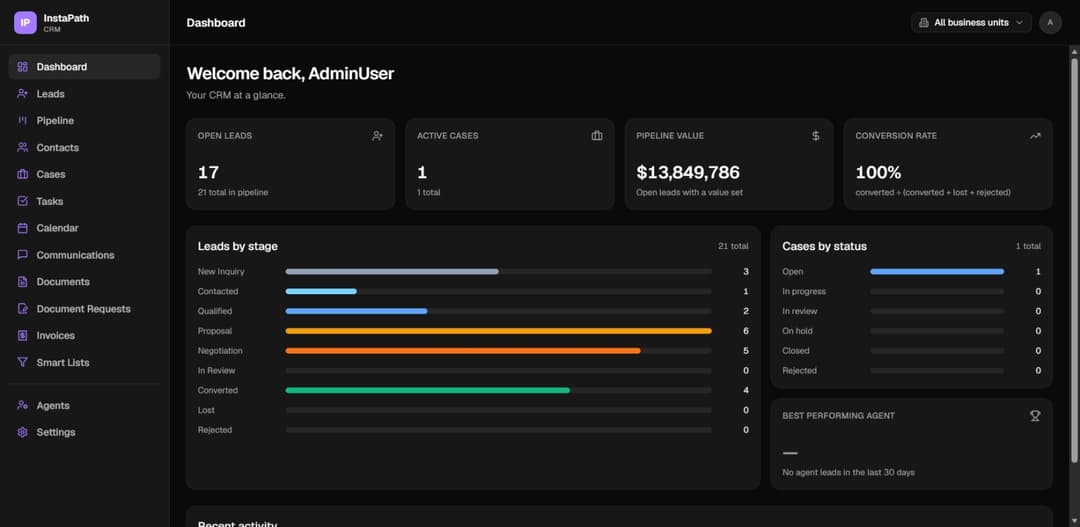
Task: Click the Open Leads card person icon
Action: tap(377, 136)
